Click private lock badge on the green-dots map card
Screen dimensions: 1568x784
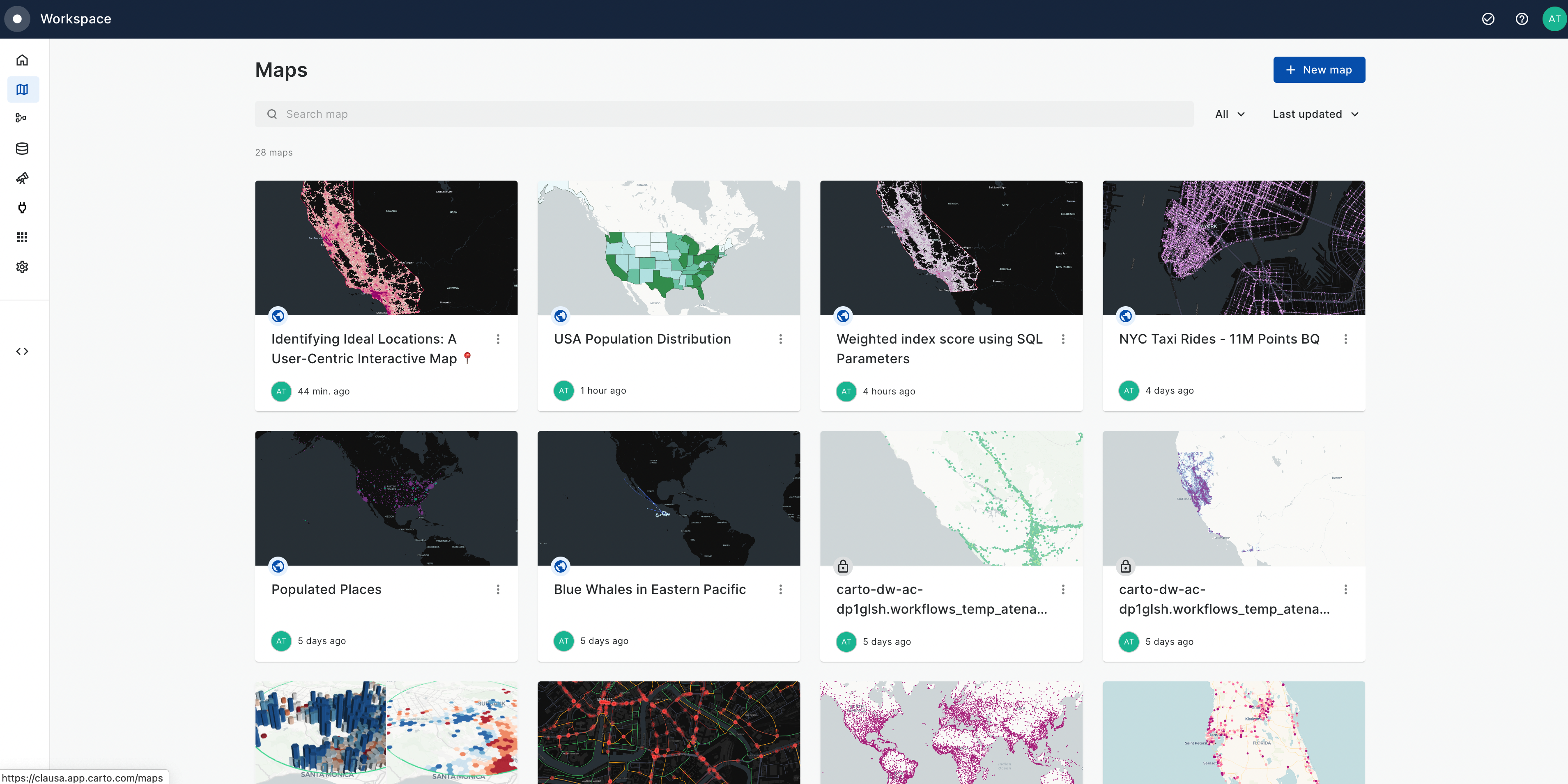pyautogui.click(x=843, y=566)
